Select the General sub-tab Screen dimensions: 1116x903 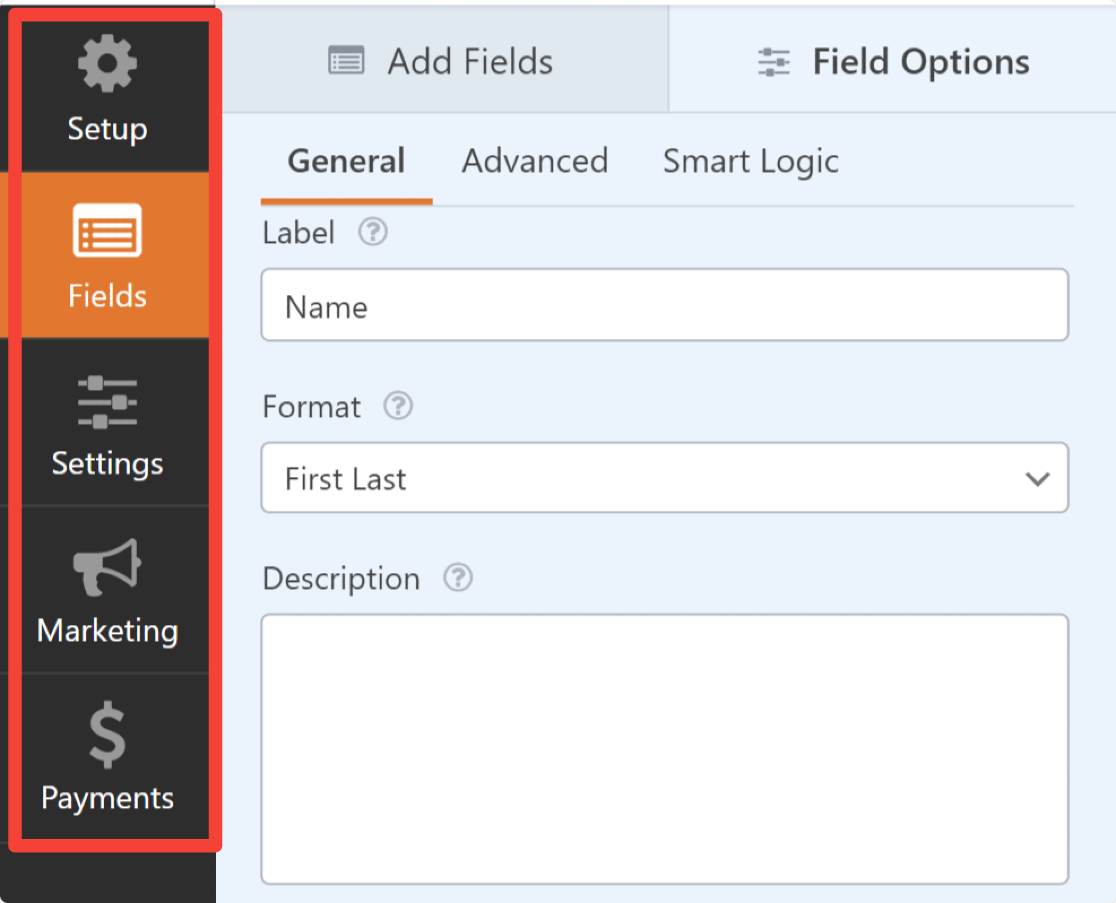pyautogui.click(x=347, y=162)
